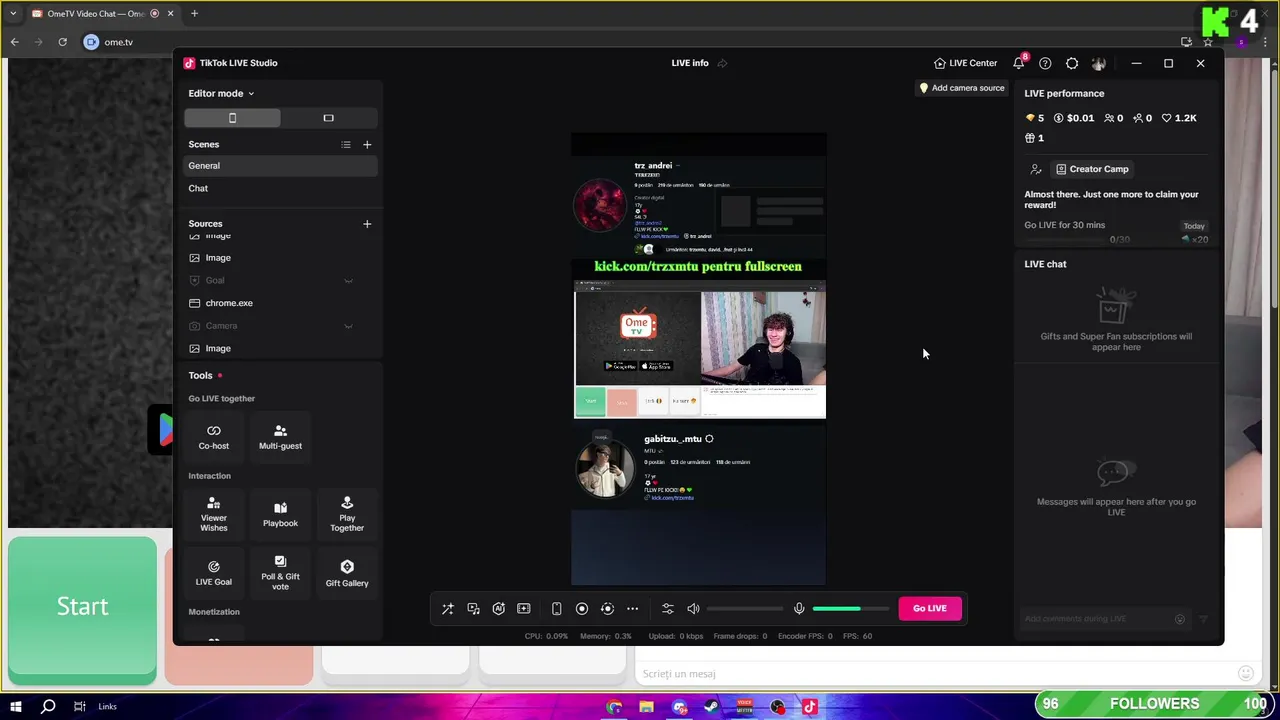The width and height of the screenshot is (1280, 720).
Task: Open the Scenes list view icon
Action: (x=346, y=145)
